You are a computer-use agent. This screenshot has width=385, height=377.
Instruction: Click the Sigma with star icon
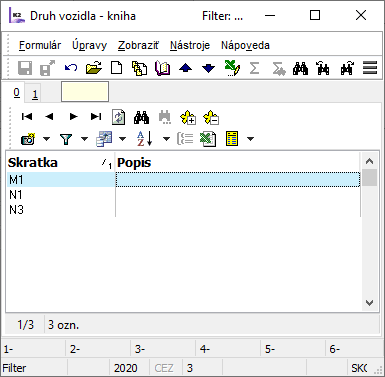point(278,69)
